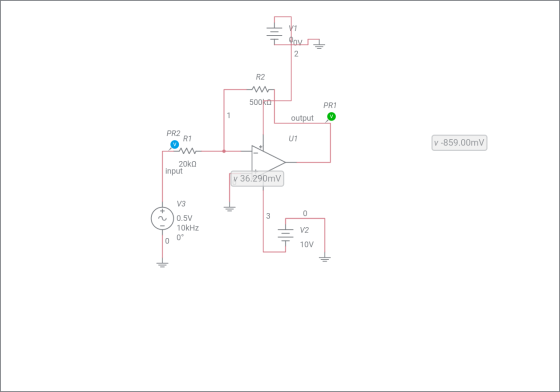The image size is (560, 392).
Task: Click net number 1 label near feedback wire
Action: click(229, 116)
